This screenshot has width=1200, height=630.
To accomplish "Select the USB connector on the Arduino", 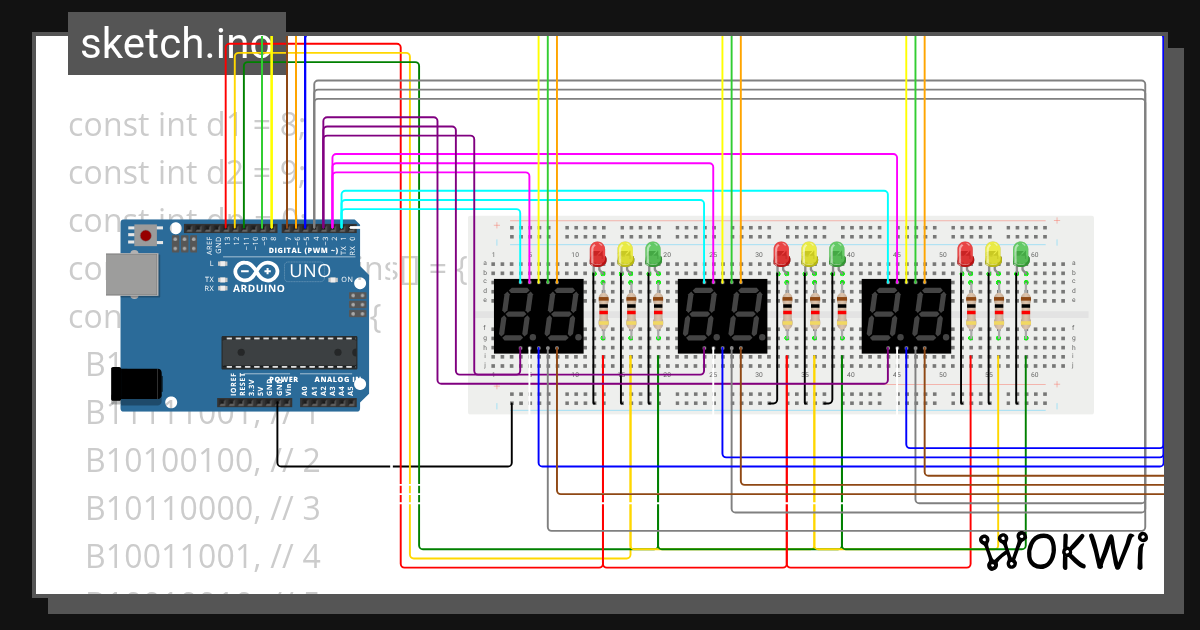I will coord(134,275).
